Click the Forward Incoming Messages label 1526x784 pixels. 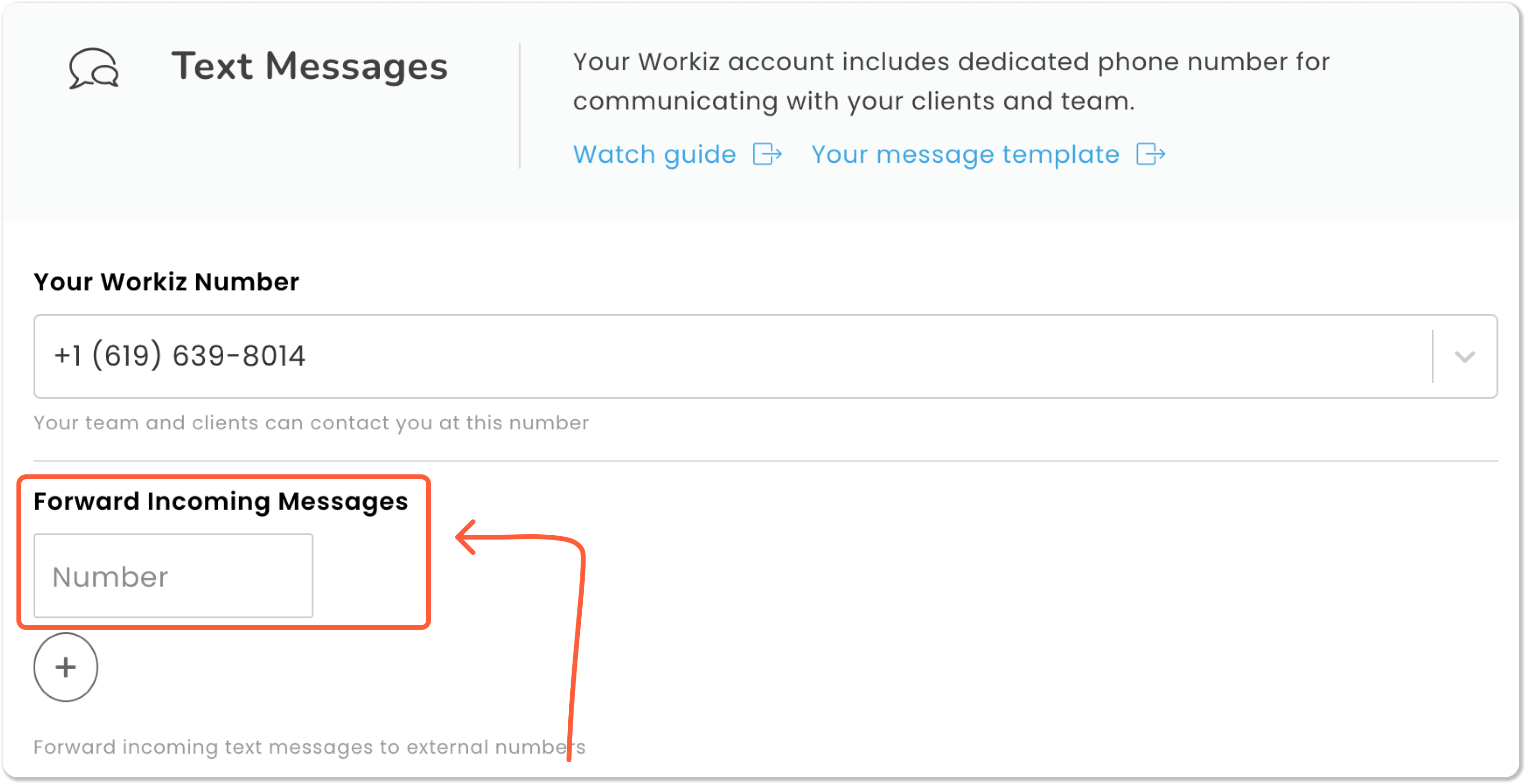coord(220,501)
